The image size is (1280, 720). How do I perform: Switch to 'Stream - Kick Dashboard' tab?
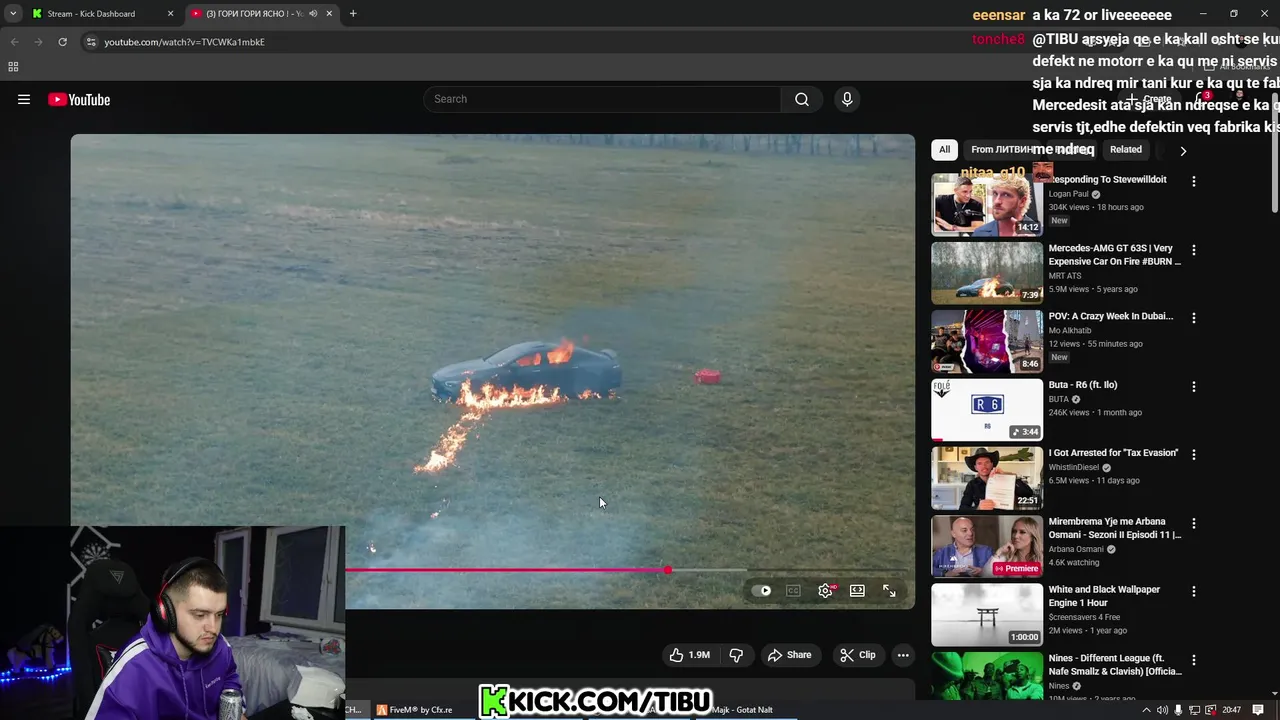click(100, 14)
